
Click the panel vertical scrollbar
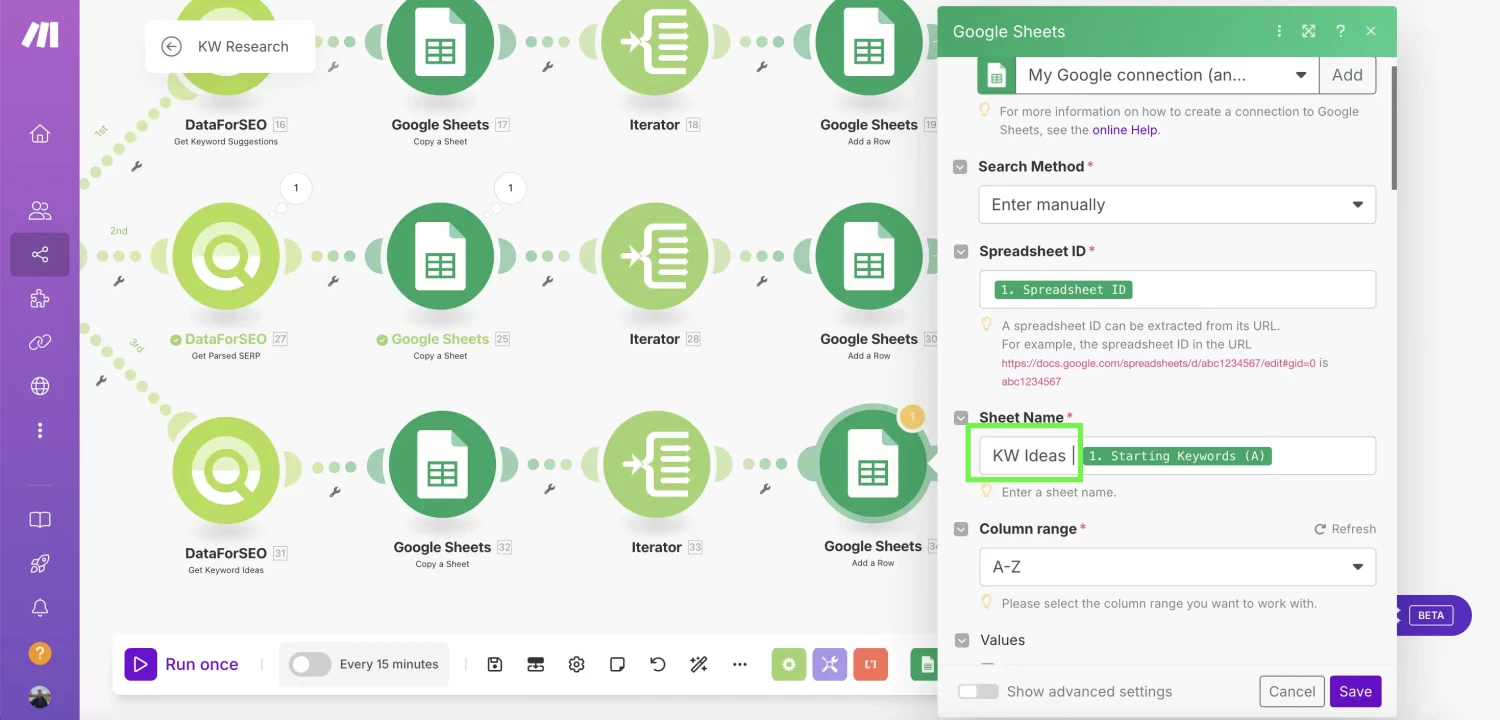(x=1394, y=128)
